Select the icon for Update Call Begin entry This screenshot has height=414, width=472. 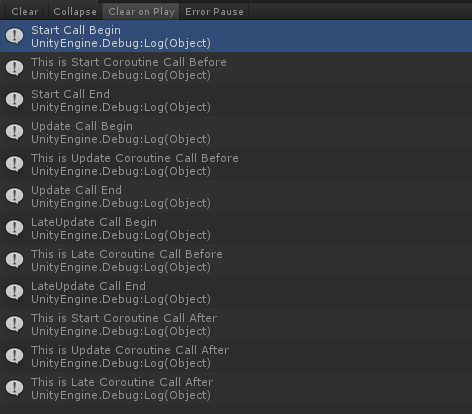tap(15, 132)
